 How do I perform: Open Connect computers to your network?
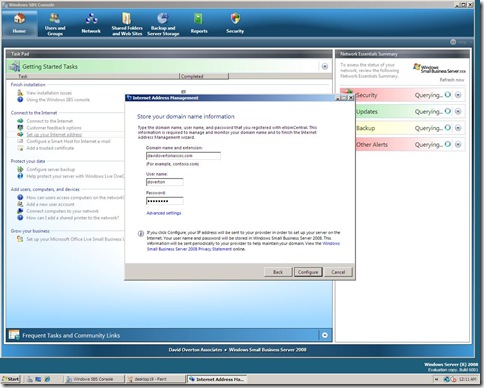(x=63, y=211)
